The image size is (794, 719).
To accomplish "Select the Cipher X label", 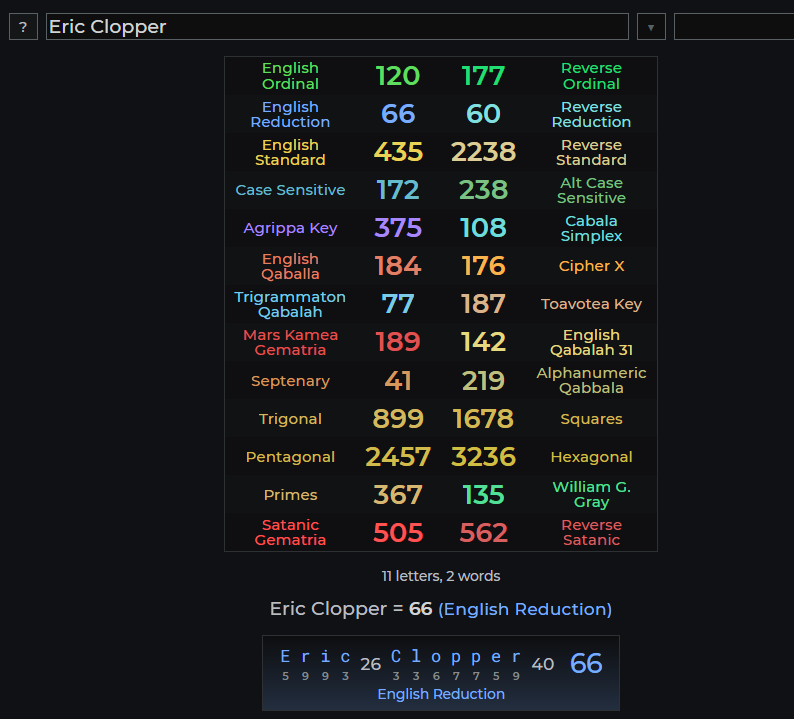I will pos(591,266).
